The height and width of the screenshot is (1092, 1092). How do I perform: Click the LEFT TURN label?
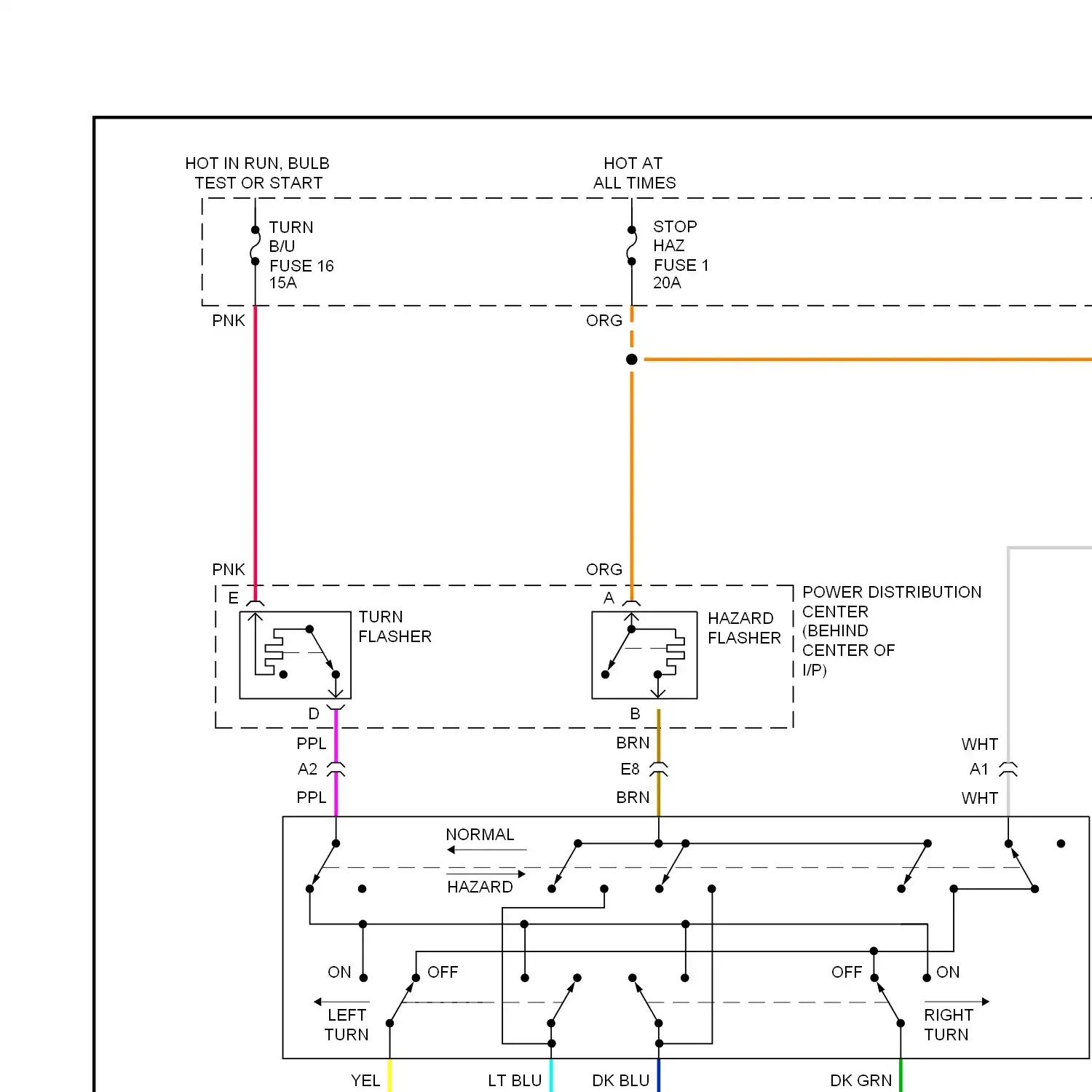[x=347, y=1025]
